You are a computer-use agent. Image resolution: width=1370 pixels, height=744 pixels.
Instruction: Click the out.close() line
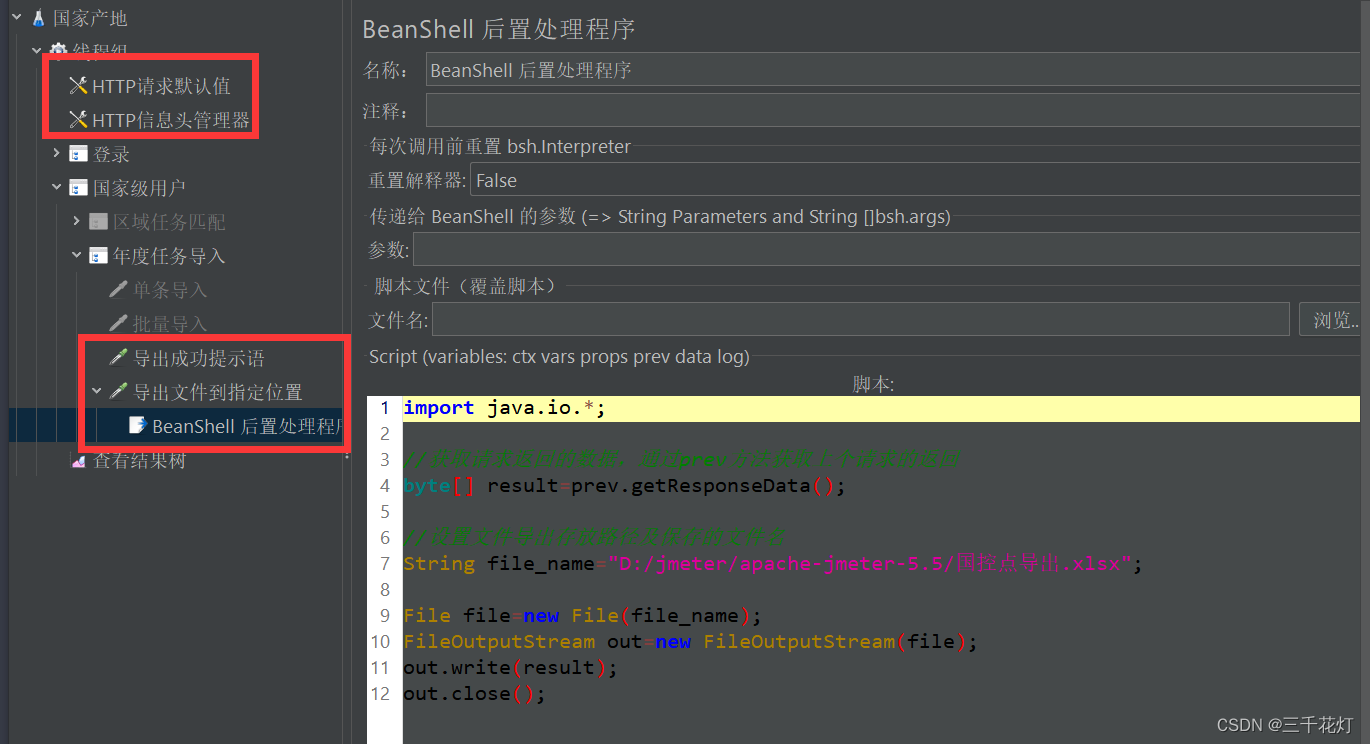(x=475, y=694)
